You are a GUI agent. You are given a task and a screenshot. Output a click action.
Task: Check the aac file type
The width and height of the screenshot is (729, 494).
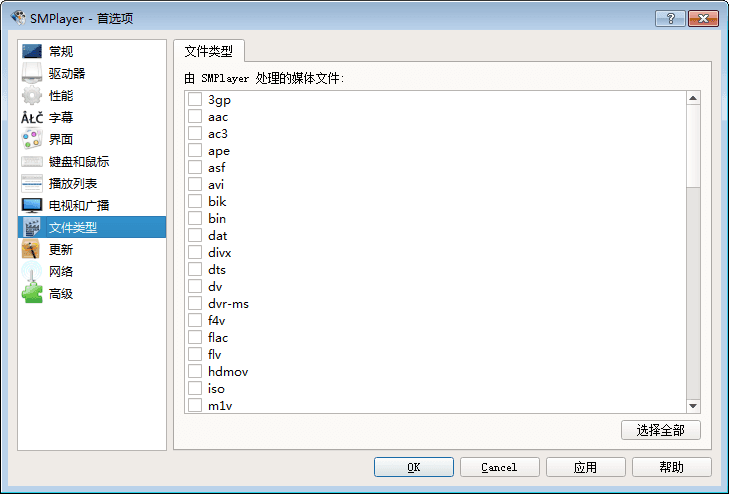195,116
